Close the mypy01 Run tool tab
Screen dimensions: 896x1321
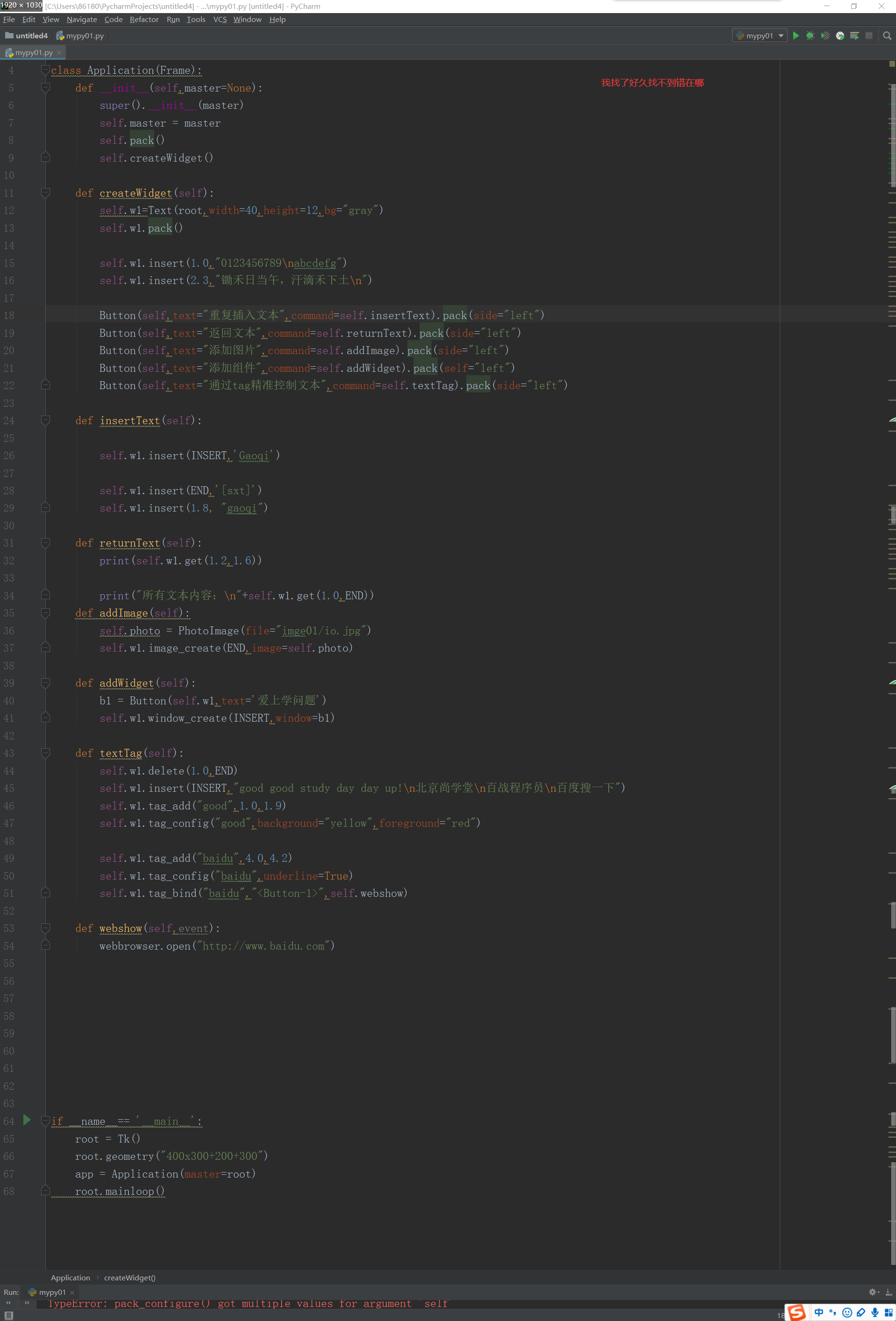coord(72,1292)
